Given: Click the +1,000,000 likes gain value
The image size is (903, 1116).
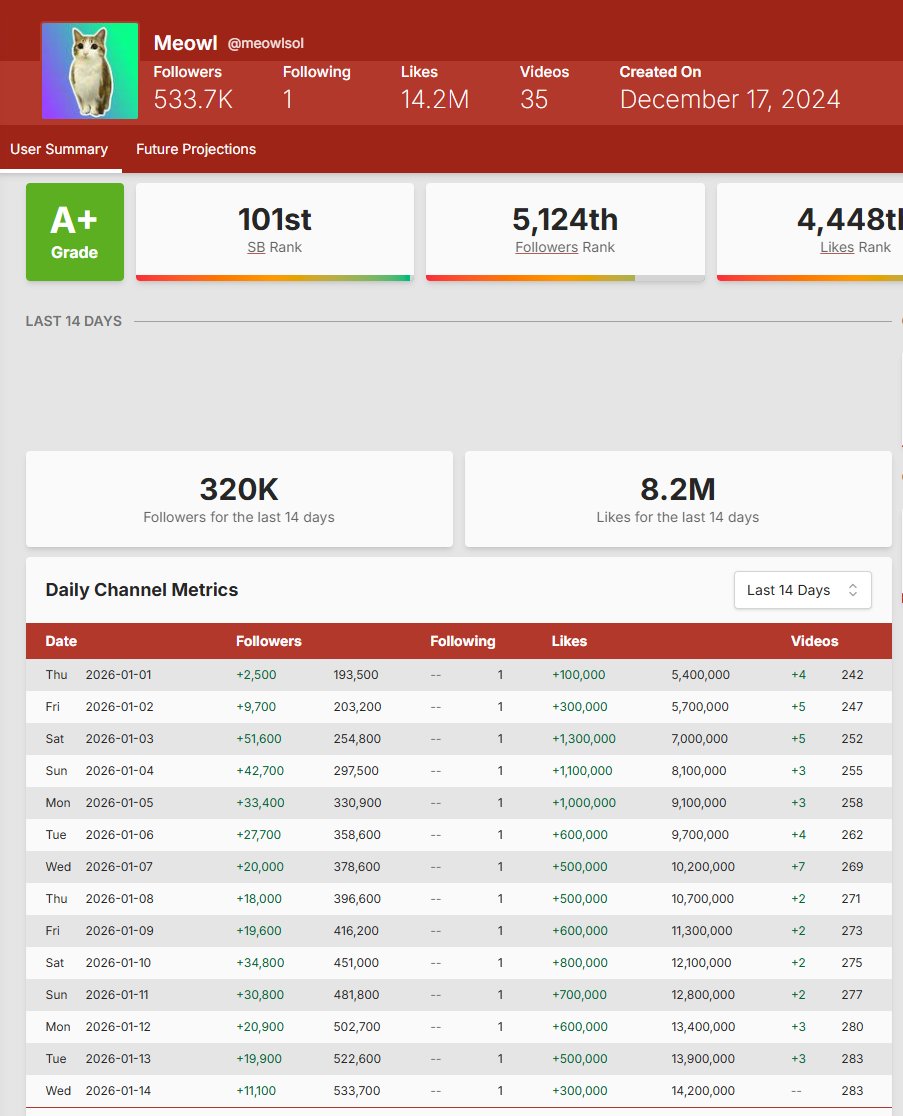Looking at the screenshot, I should (583, 803).
